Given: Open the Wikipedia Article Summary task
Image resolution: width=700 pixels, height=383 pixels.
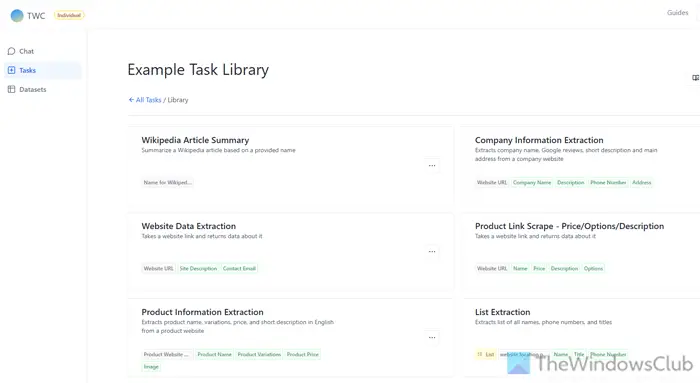Looking at the screenshot, I should tap(195, 140).
